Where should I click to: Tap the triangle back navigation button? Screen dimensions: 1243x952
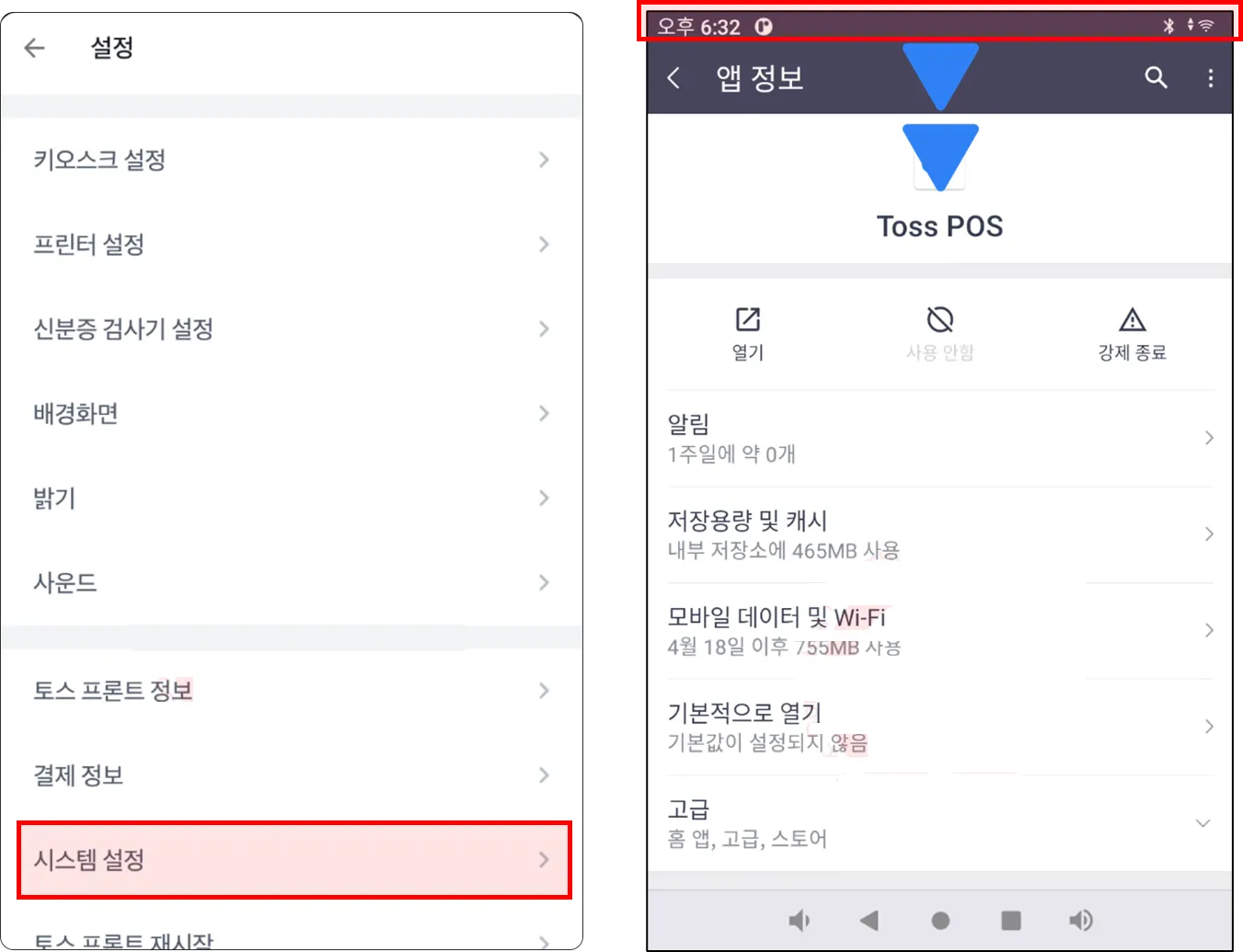[x=869, y=920]
